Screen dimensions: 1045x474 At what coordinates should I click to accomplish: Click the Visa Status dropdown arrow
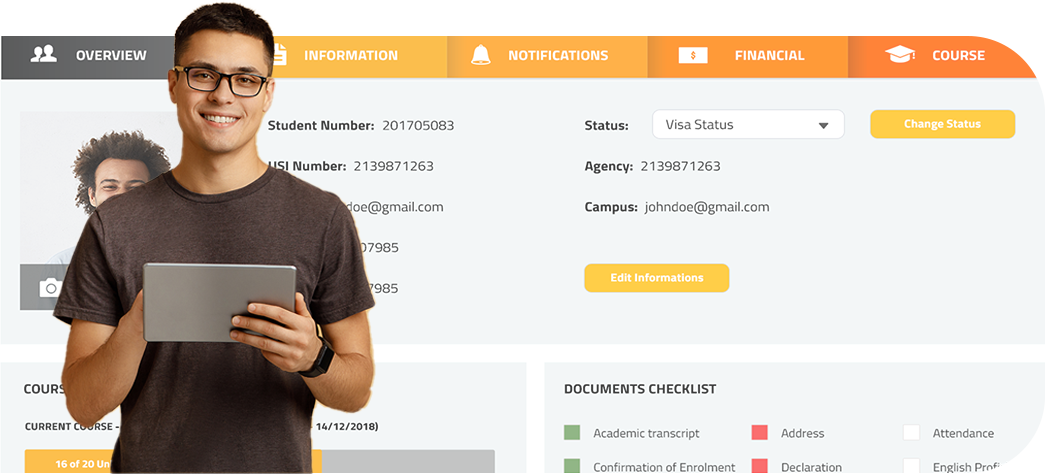(x=823, y=125)
